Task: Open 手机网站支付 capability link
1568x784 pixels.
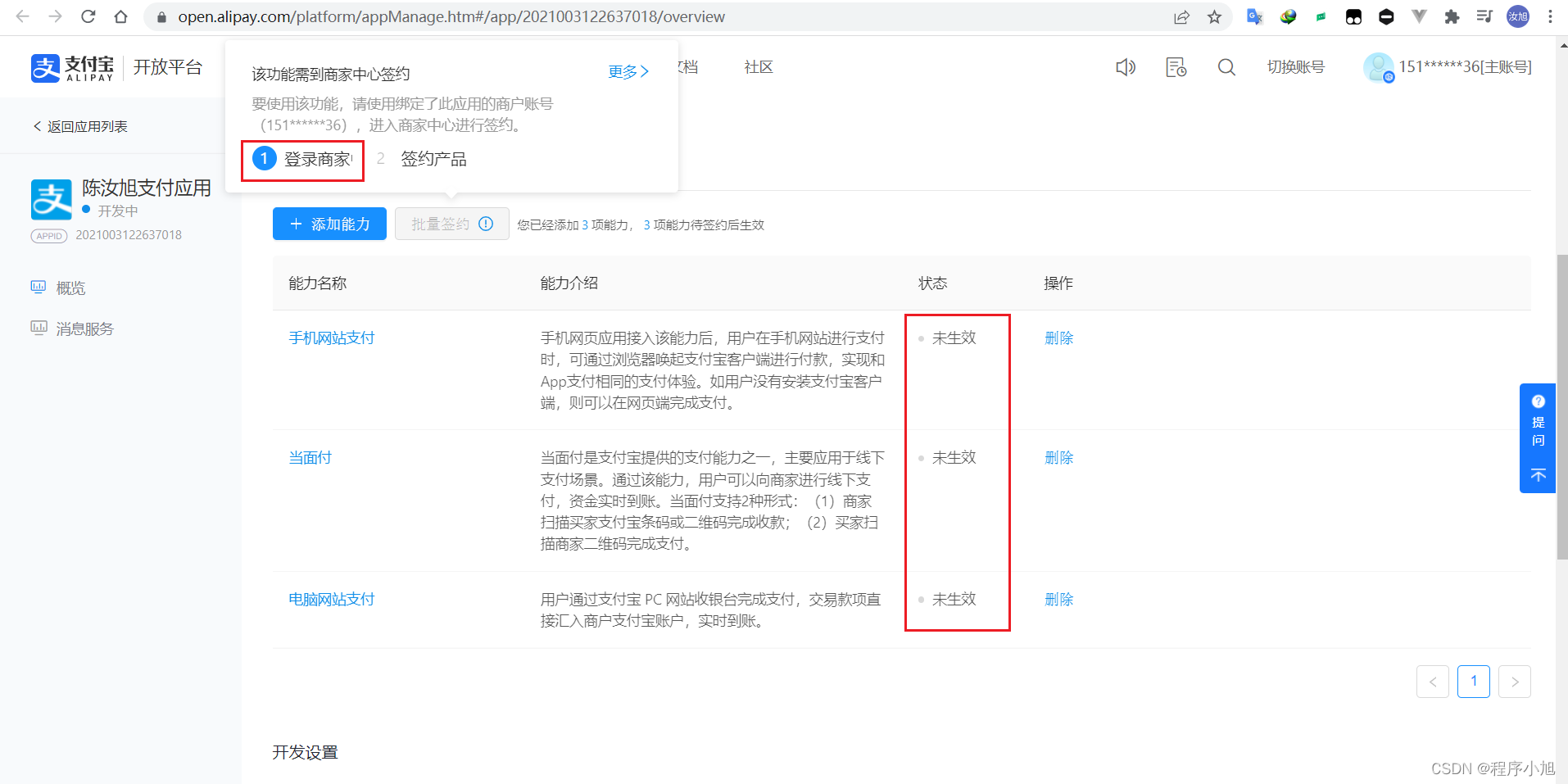Action: [331, 338]
